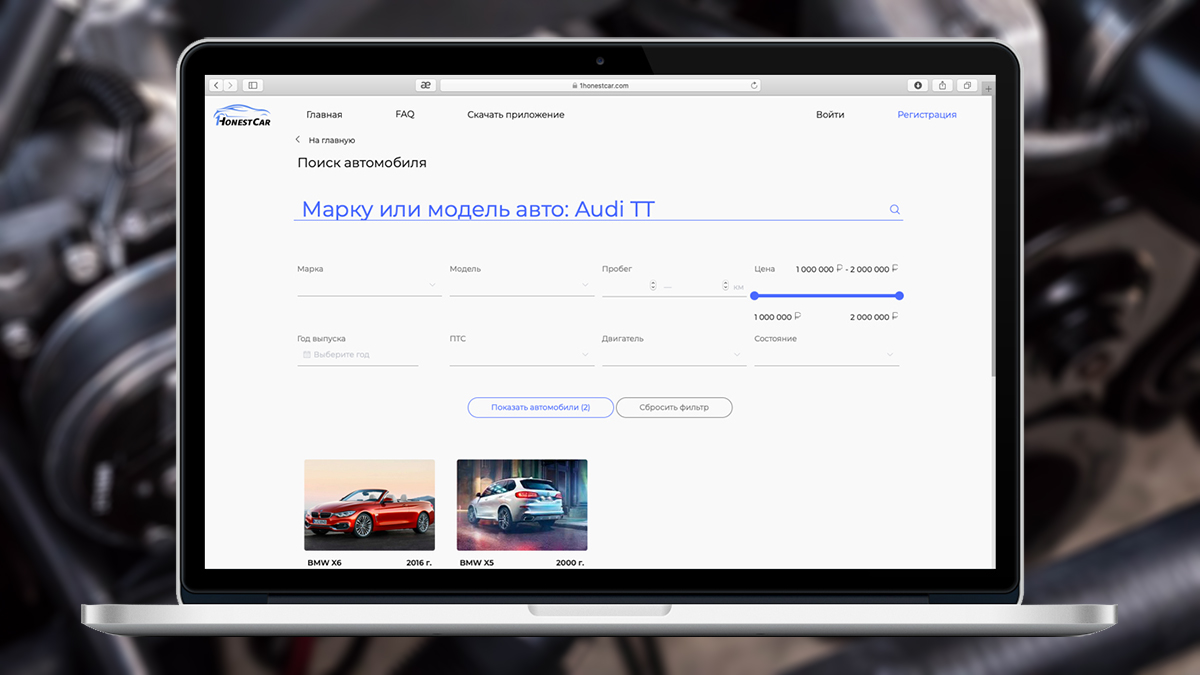Click the '2000 г.' year text

570,563
